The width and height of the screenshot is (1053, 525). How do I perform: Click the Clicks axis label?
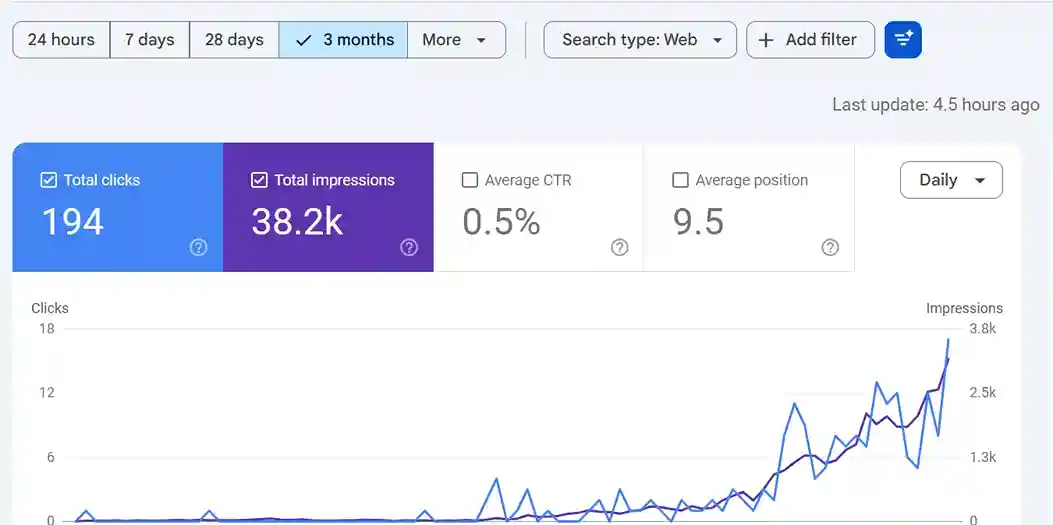pyautogui.click(x=50, y=308)
